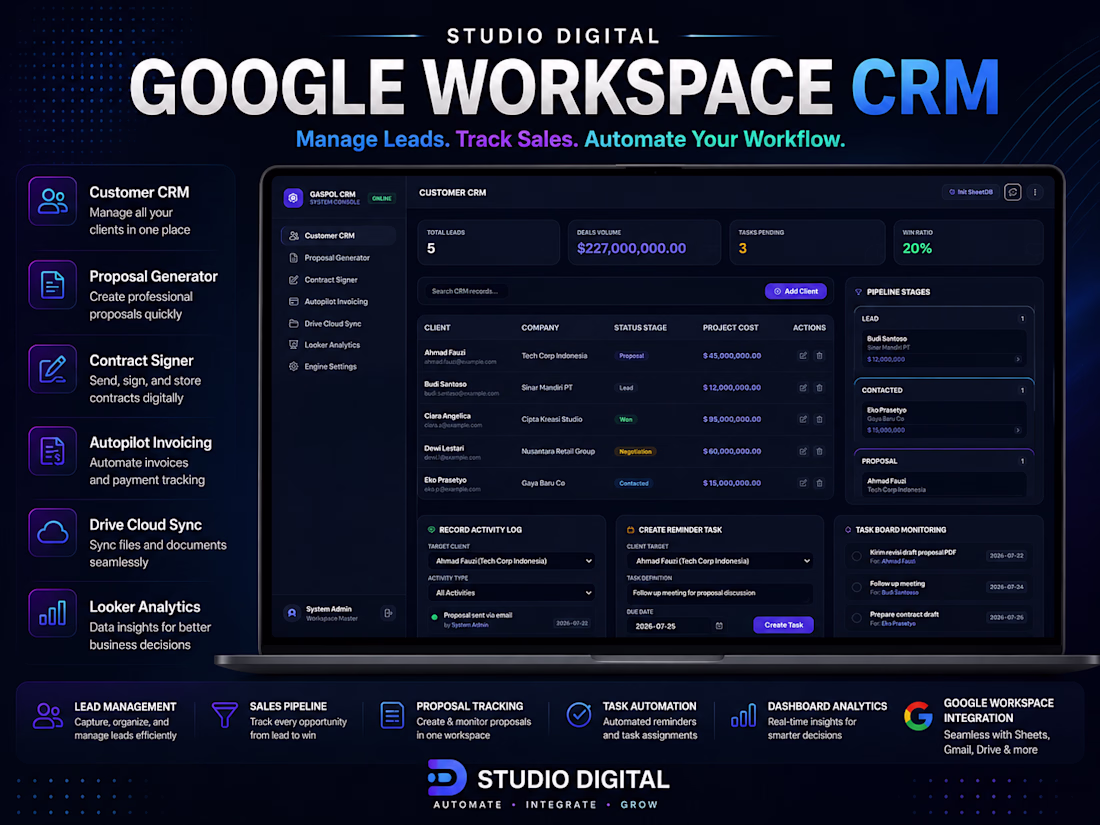The width and height of the screenshot is (1100, 825).
Task: Open Customer CRM in the sidebar
Action: tap(338, 236)
